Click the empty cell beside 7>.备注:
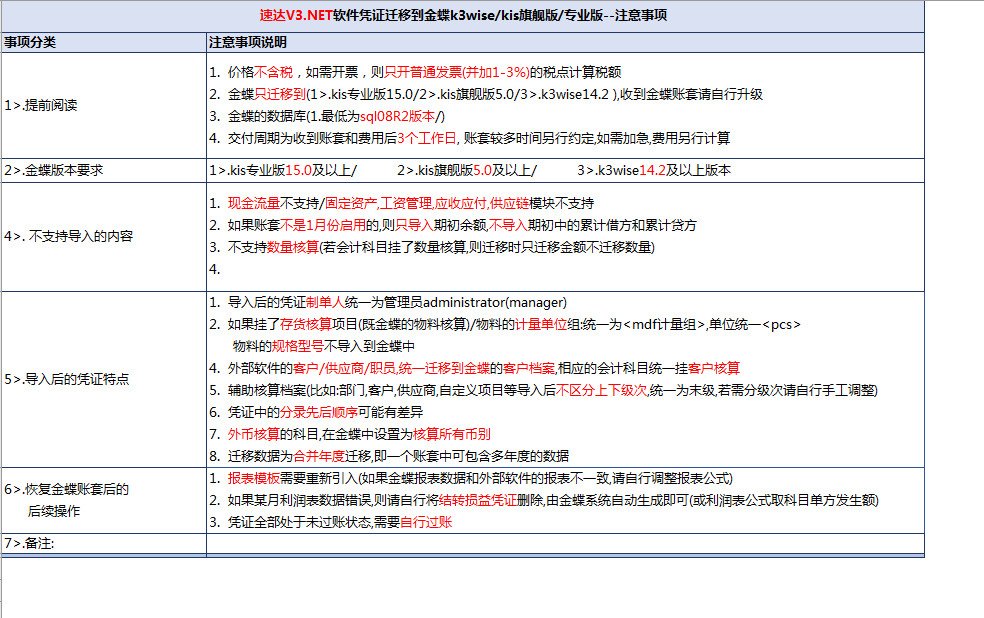Viewport: 984px width, 618px height. pyautogui.click(x=565, y=543)
